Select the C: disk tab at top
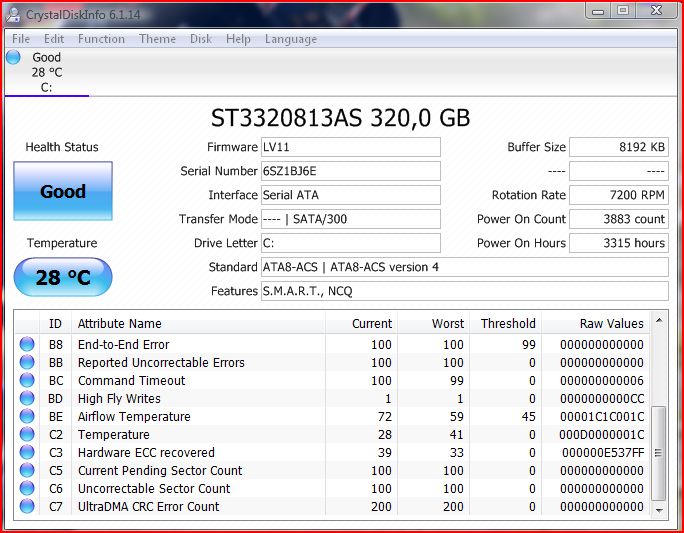 pyautogui.click(x=47, y=72)
